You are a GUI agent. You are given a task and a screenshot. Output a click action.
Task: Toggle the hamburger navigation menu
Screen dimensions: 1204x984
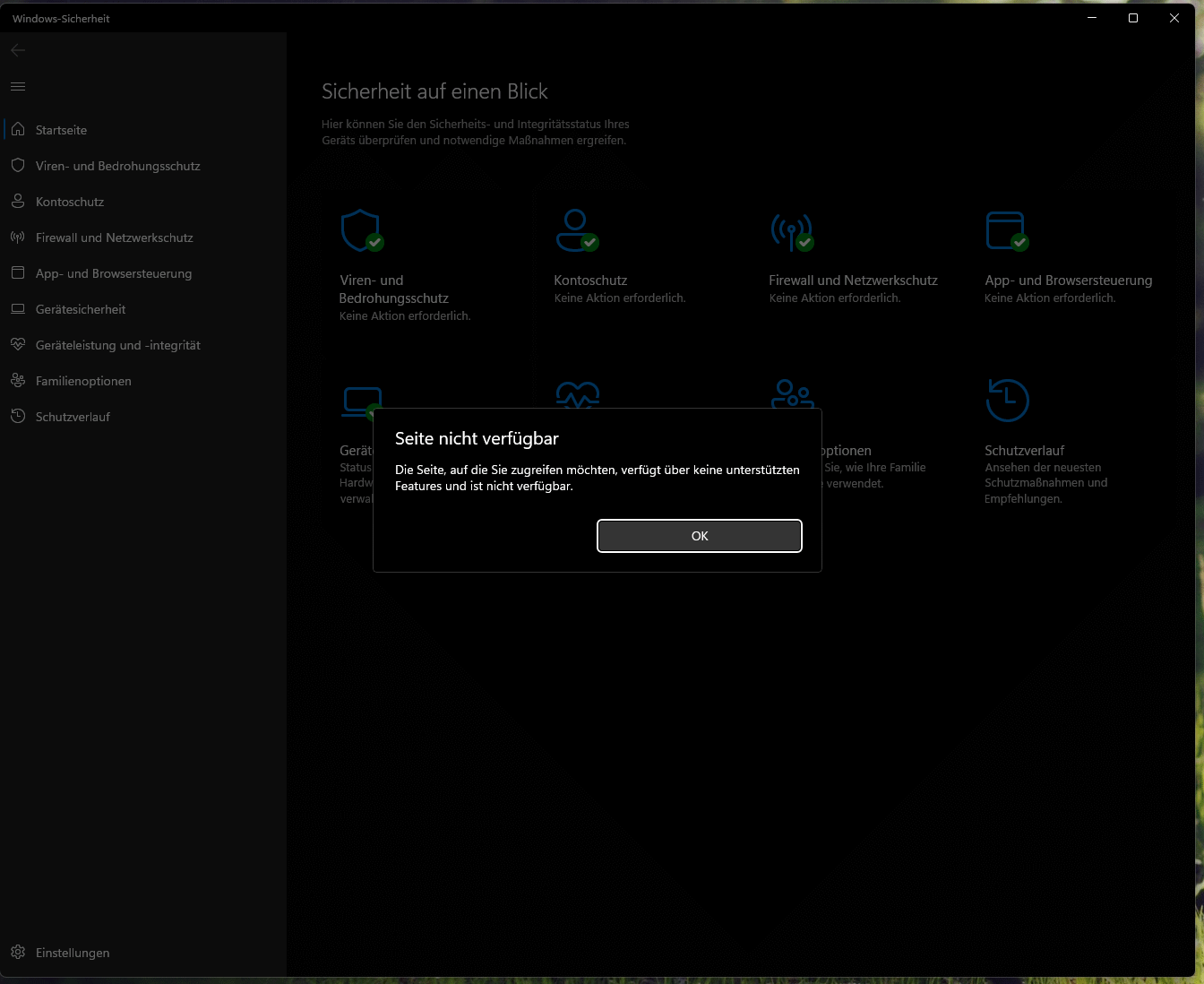(x=18, y=87)
